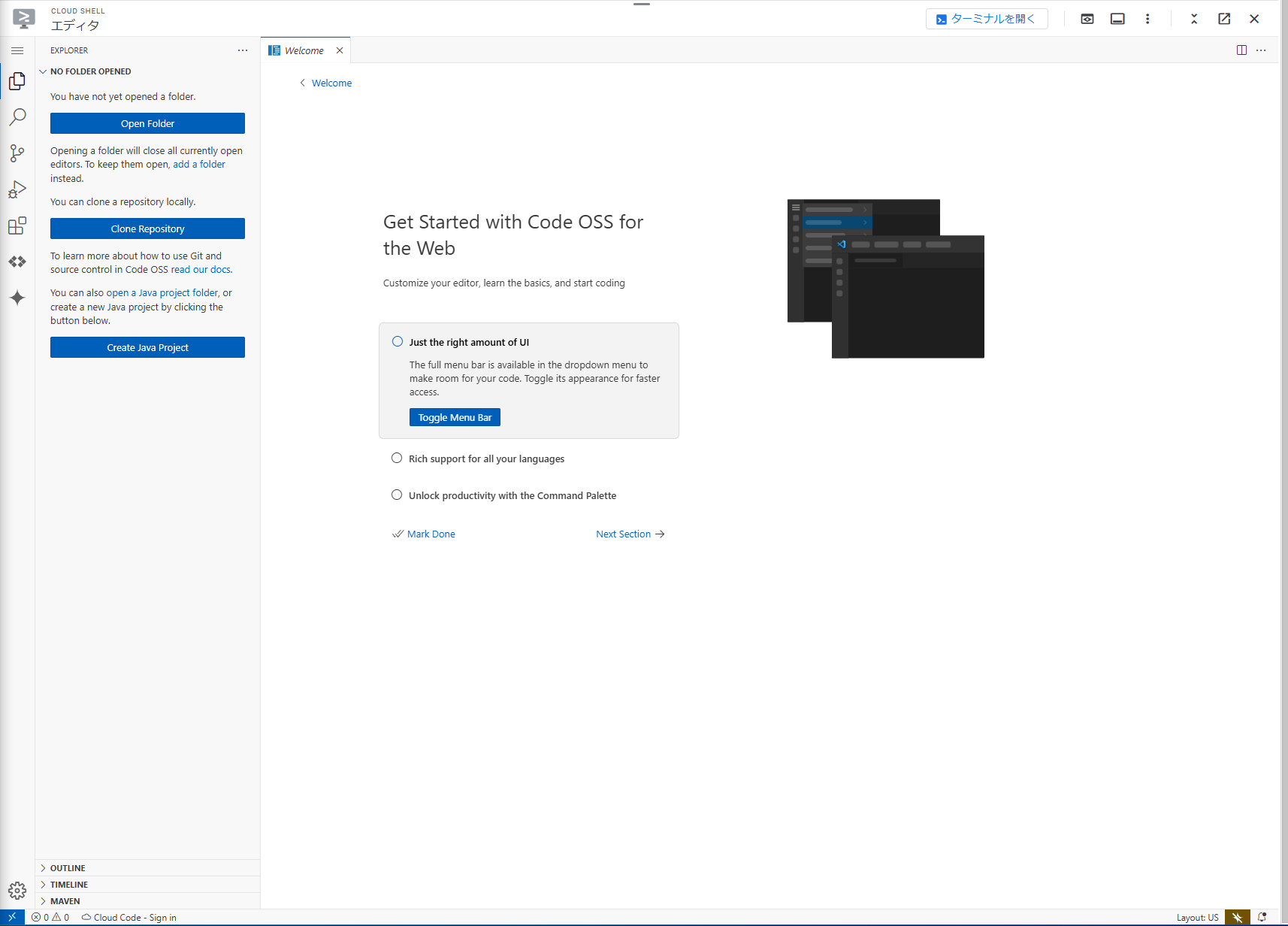Click the Create Java Project button

147,347
